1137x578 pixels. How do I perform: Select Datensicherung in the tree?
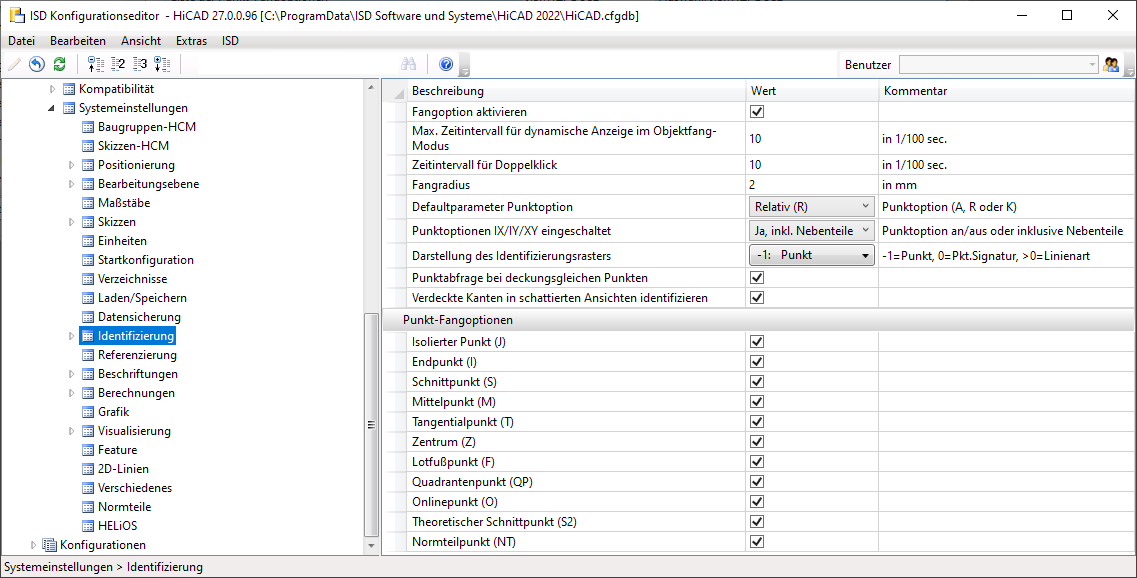click(x=139, y=317)
